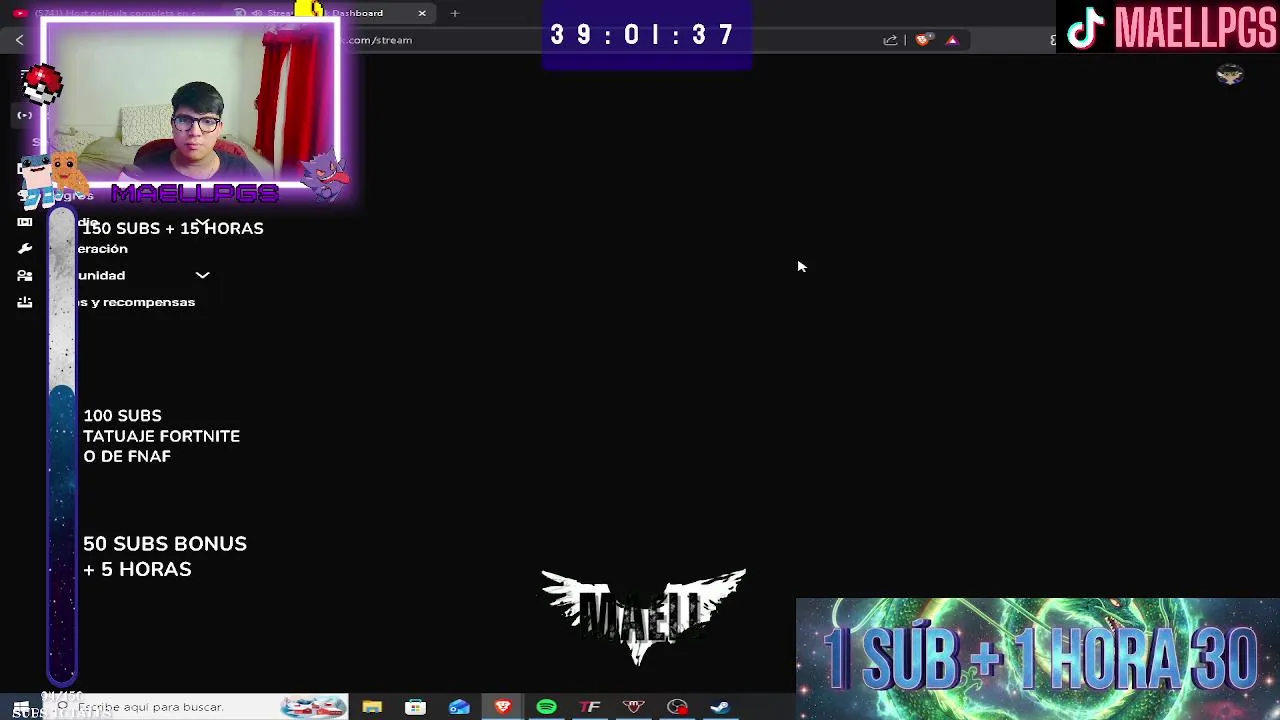The height and width of the screenshot is (720, 1280).
Task: Open the wrench settings sidebar icon
Action: tap(24, 248)
